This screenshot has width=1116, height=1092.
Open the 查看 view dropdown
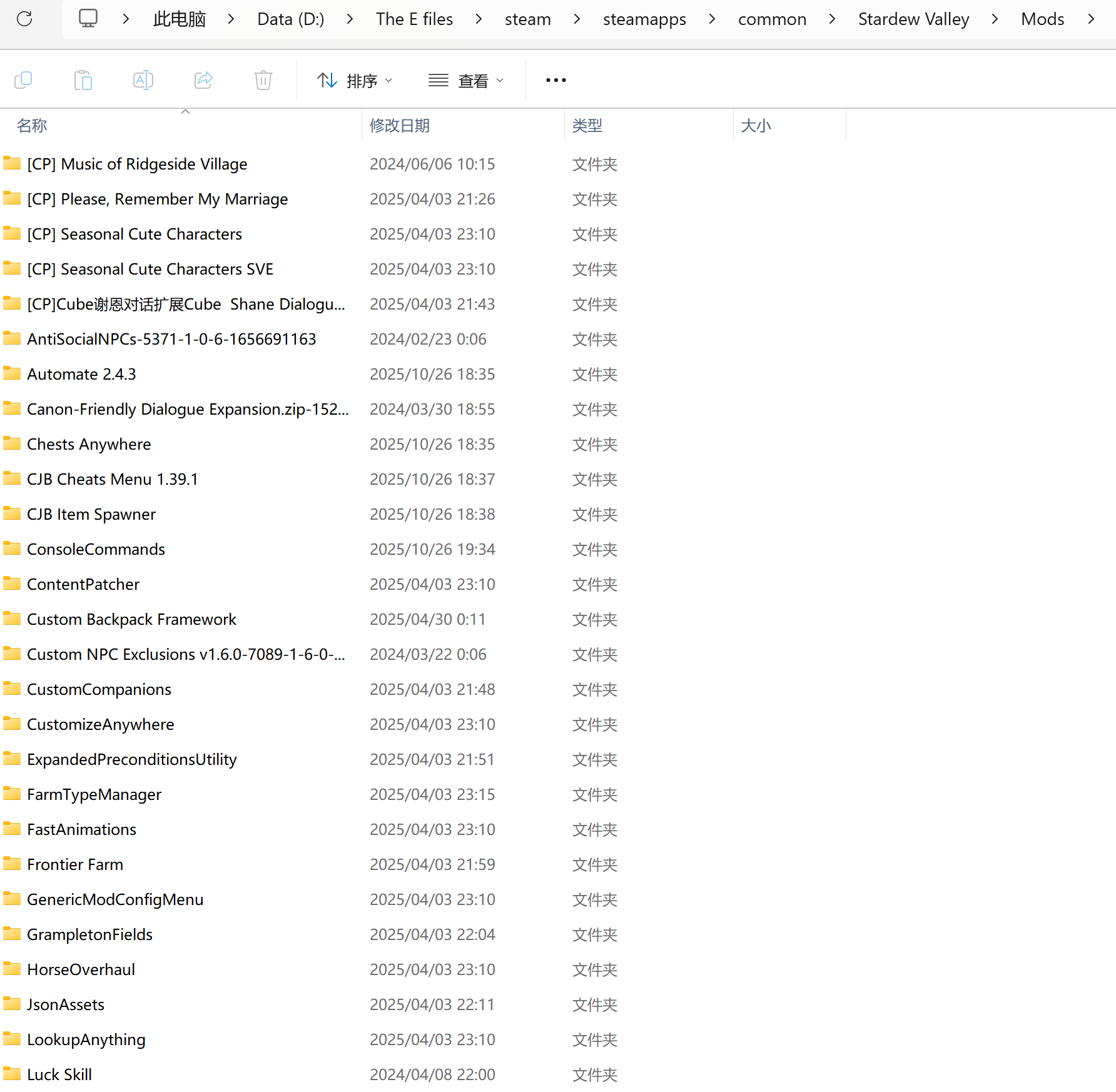click(x=466, y=81)
